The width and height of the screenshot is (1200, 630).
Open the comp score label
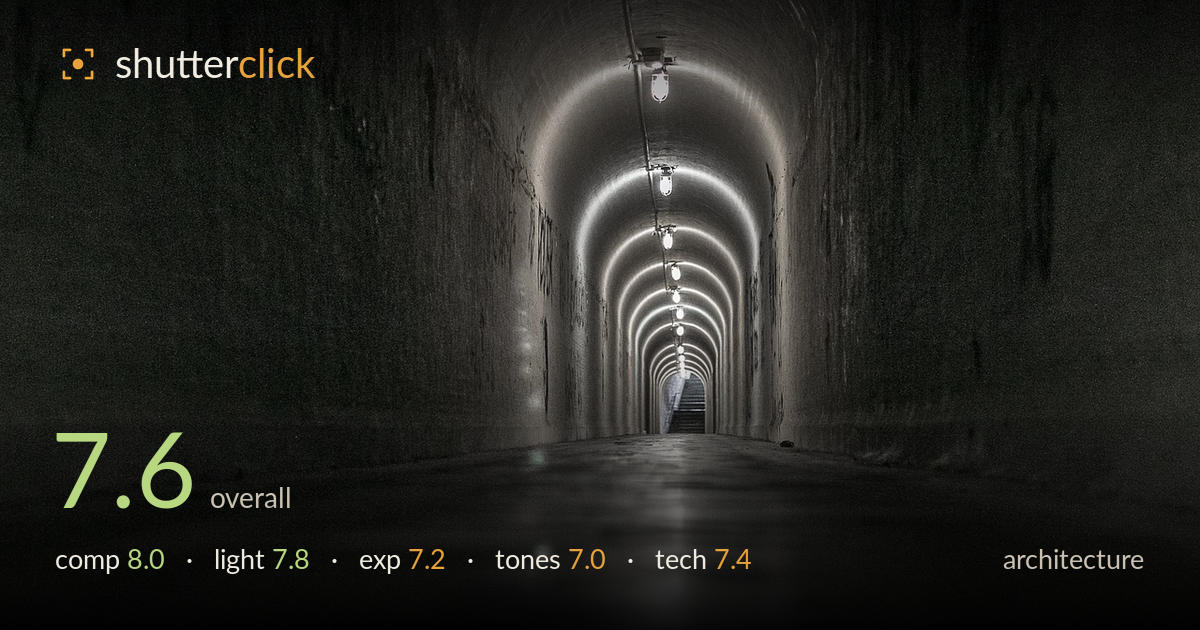tap(87, 560)
